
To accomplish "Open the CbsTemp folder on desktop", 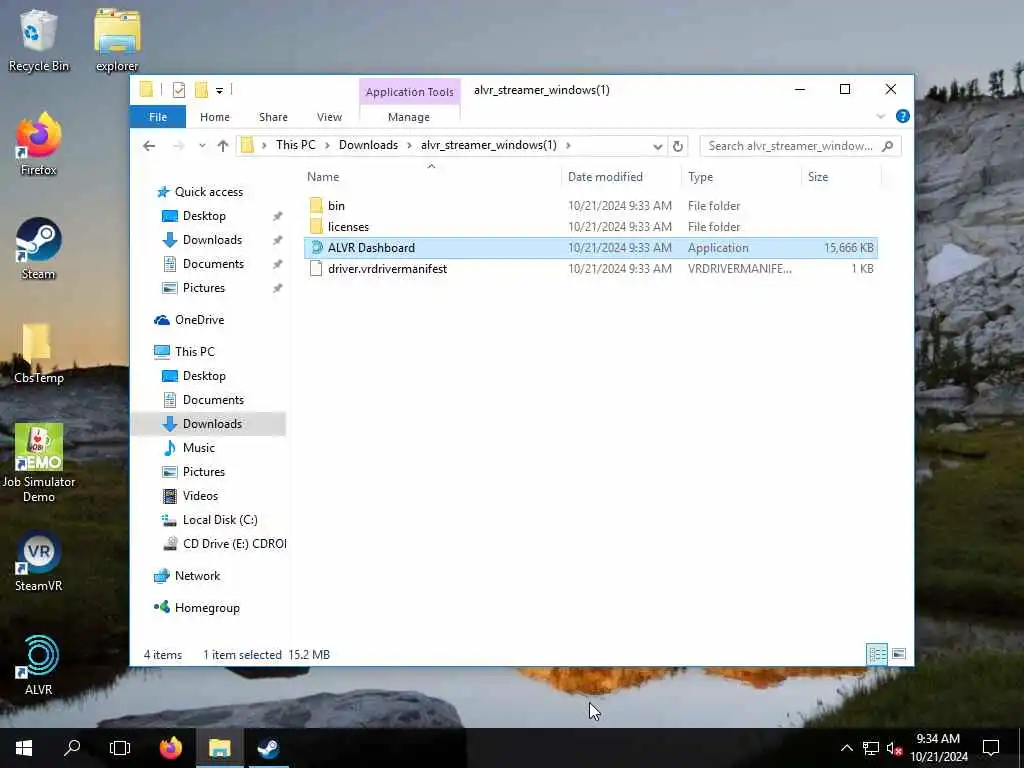I will pyautogui.click(x=39, y=353).
